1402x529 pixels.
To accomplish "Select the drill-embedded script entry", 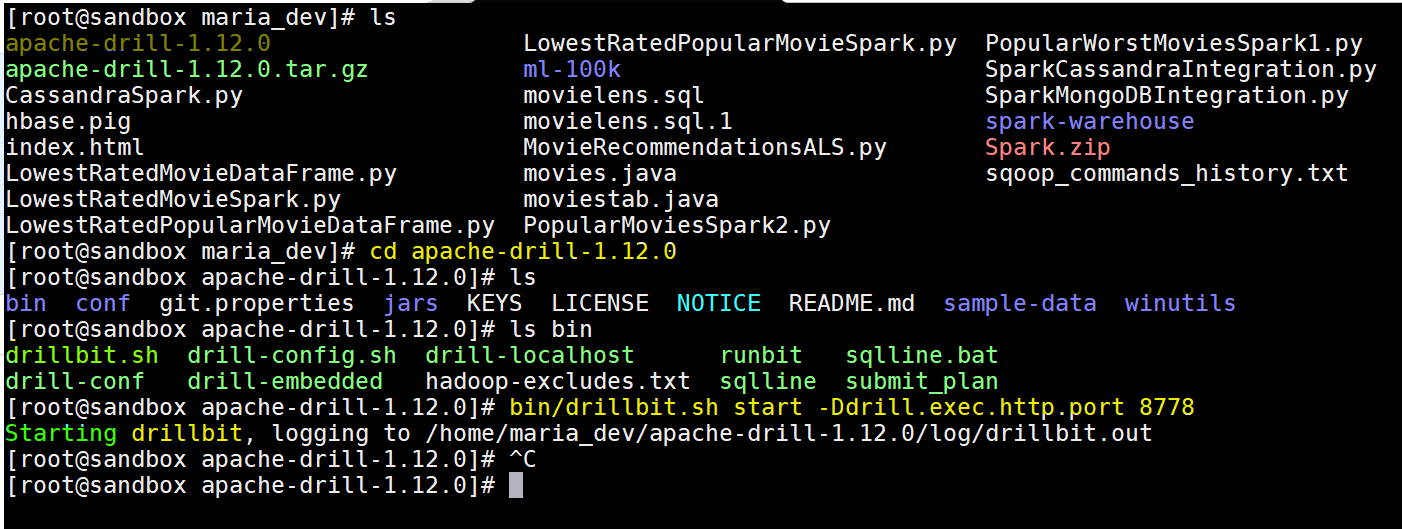I will pos(285,382).
